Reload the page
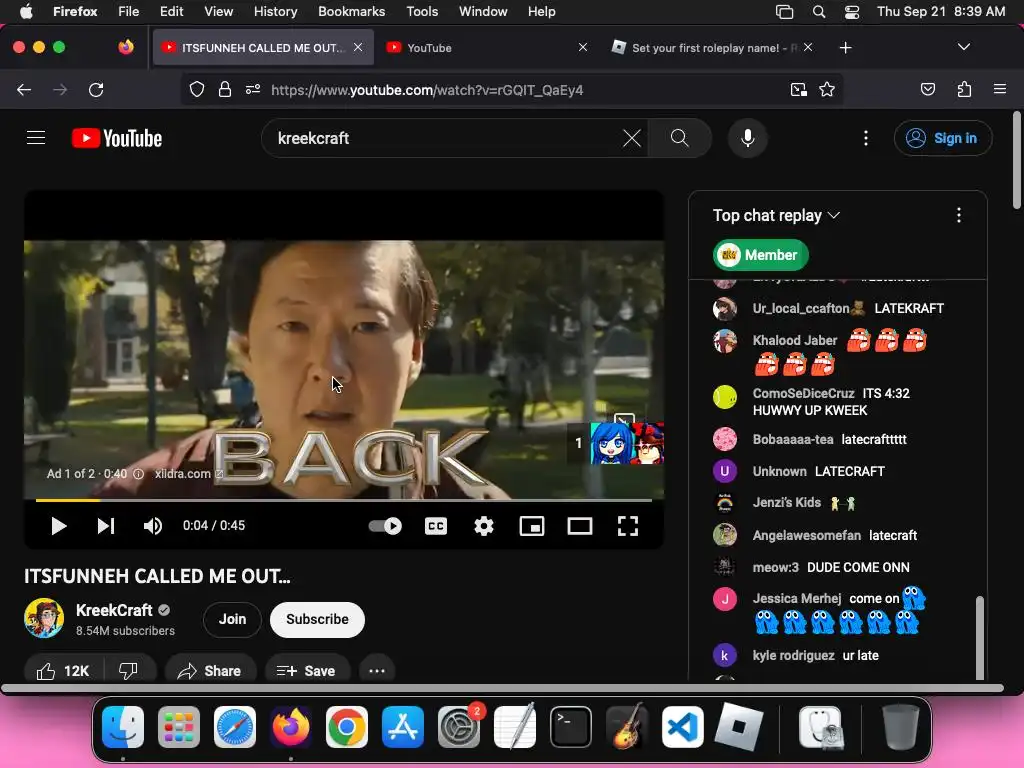 tap(96, 89)
